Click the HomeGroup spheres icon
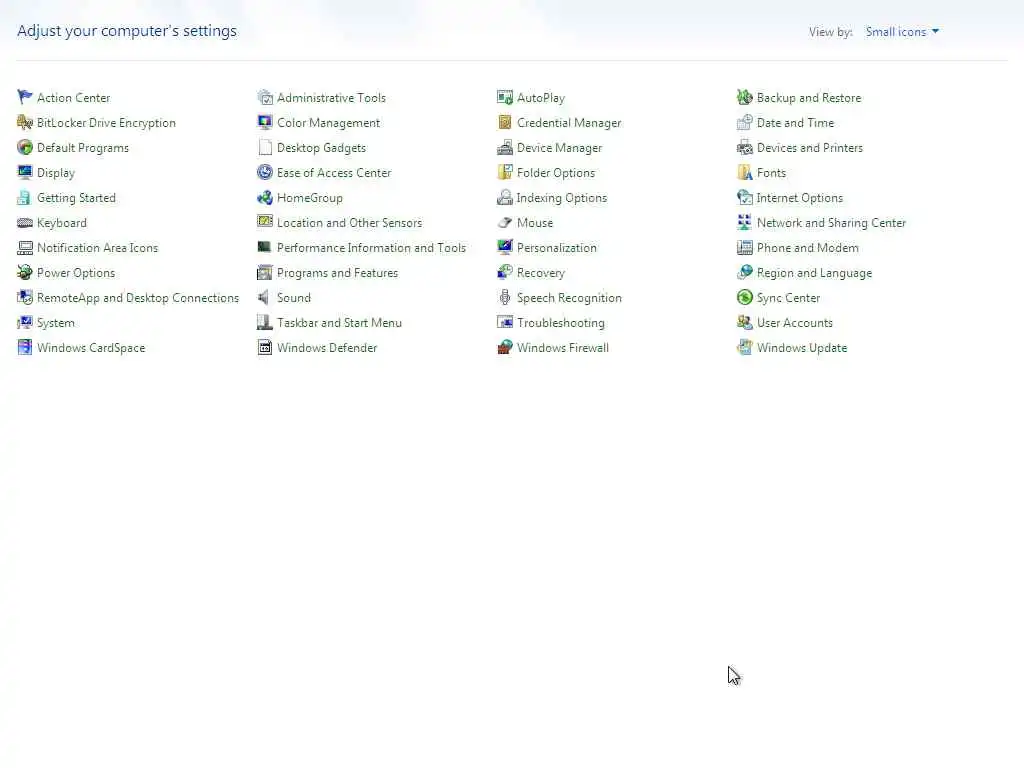This screenshot has height=768, width=1024. coord(264,197)
